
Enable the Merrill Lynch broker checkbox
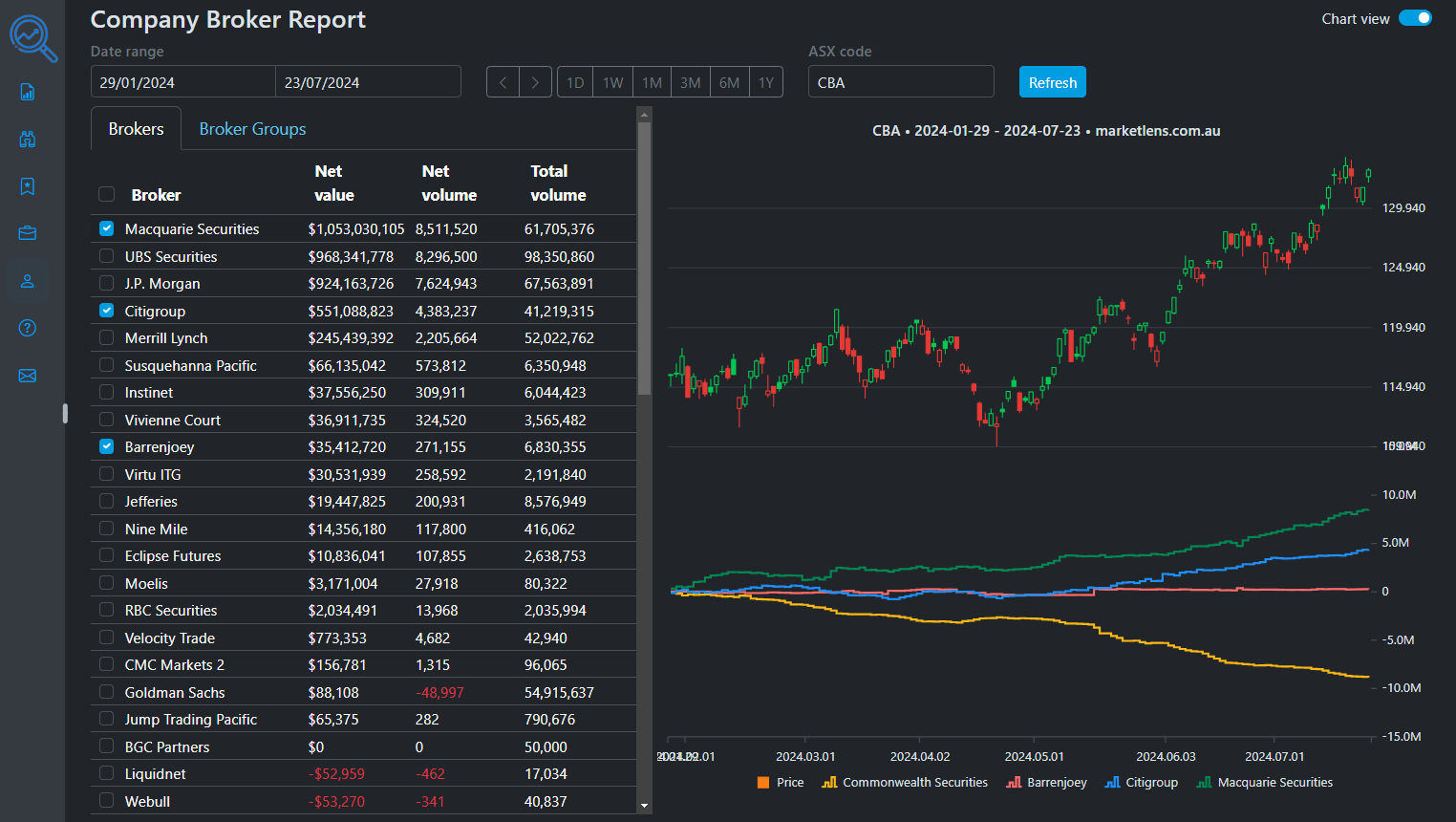[106, 337]
